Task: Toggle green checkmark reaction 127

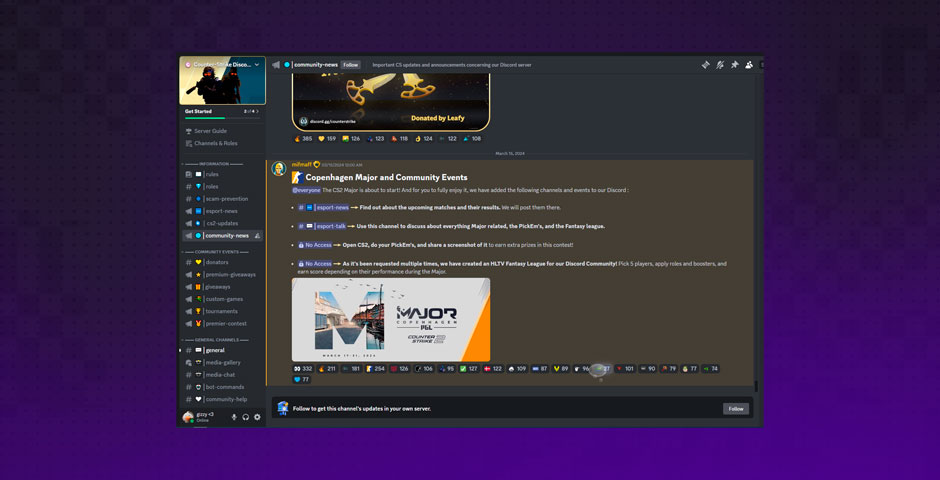Action: click(469, 369)
